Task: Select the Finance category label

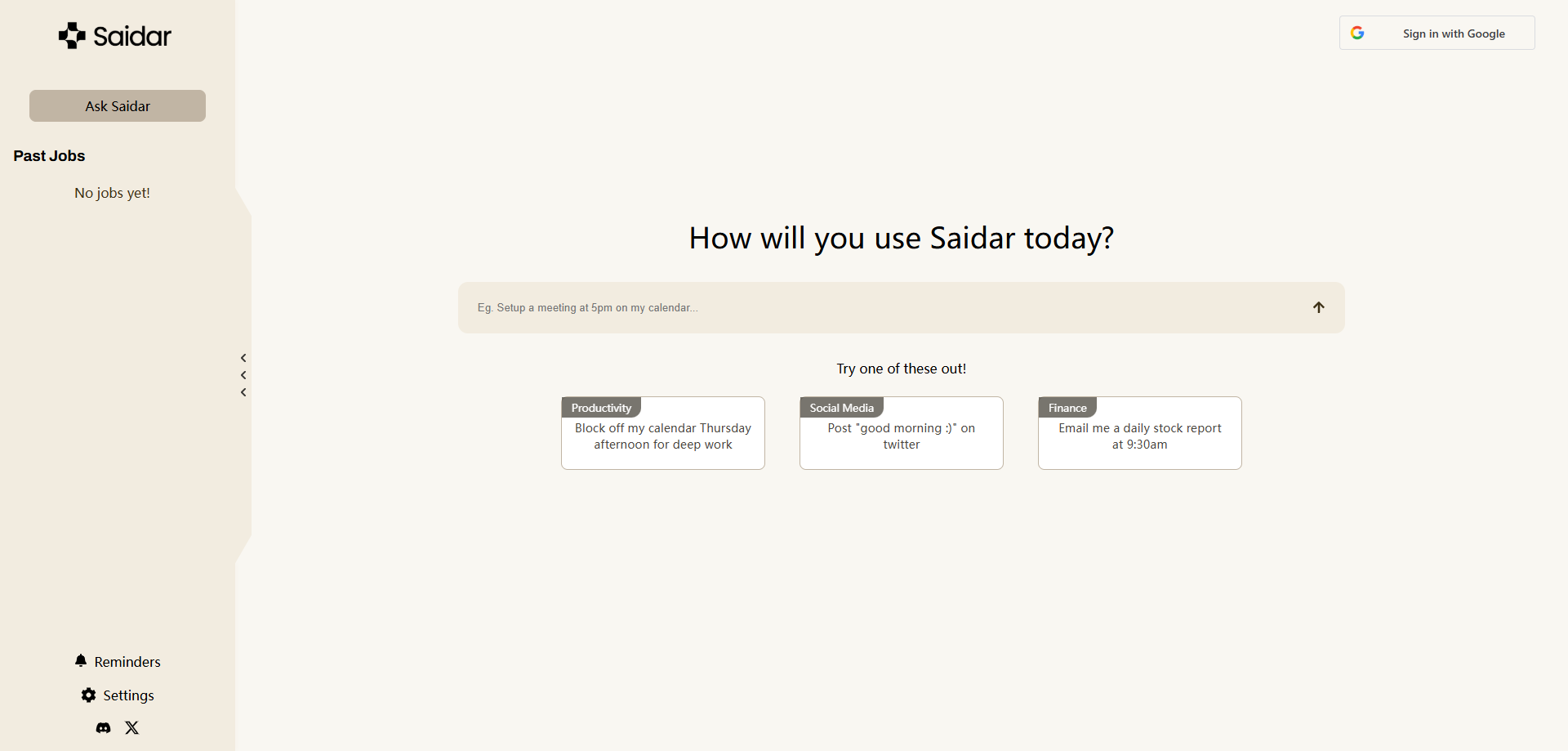Action: click(x=1067, y=407)
